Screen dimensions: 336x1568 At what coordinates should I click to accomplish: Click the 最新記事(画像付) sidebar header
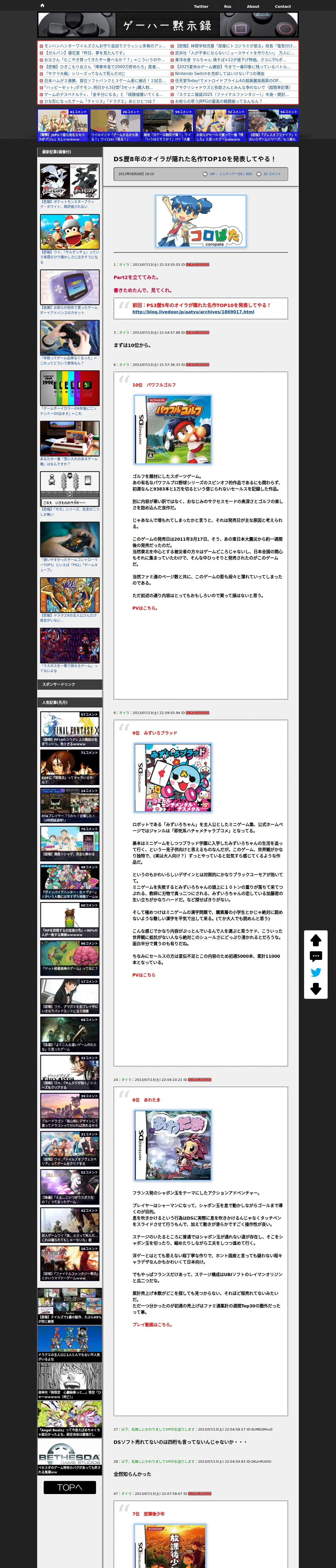pyautogui.click(x=70, y=152)
